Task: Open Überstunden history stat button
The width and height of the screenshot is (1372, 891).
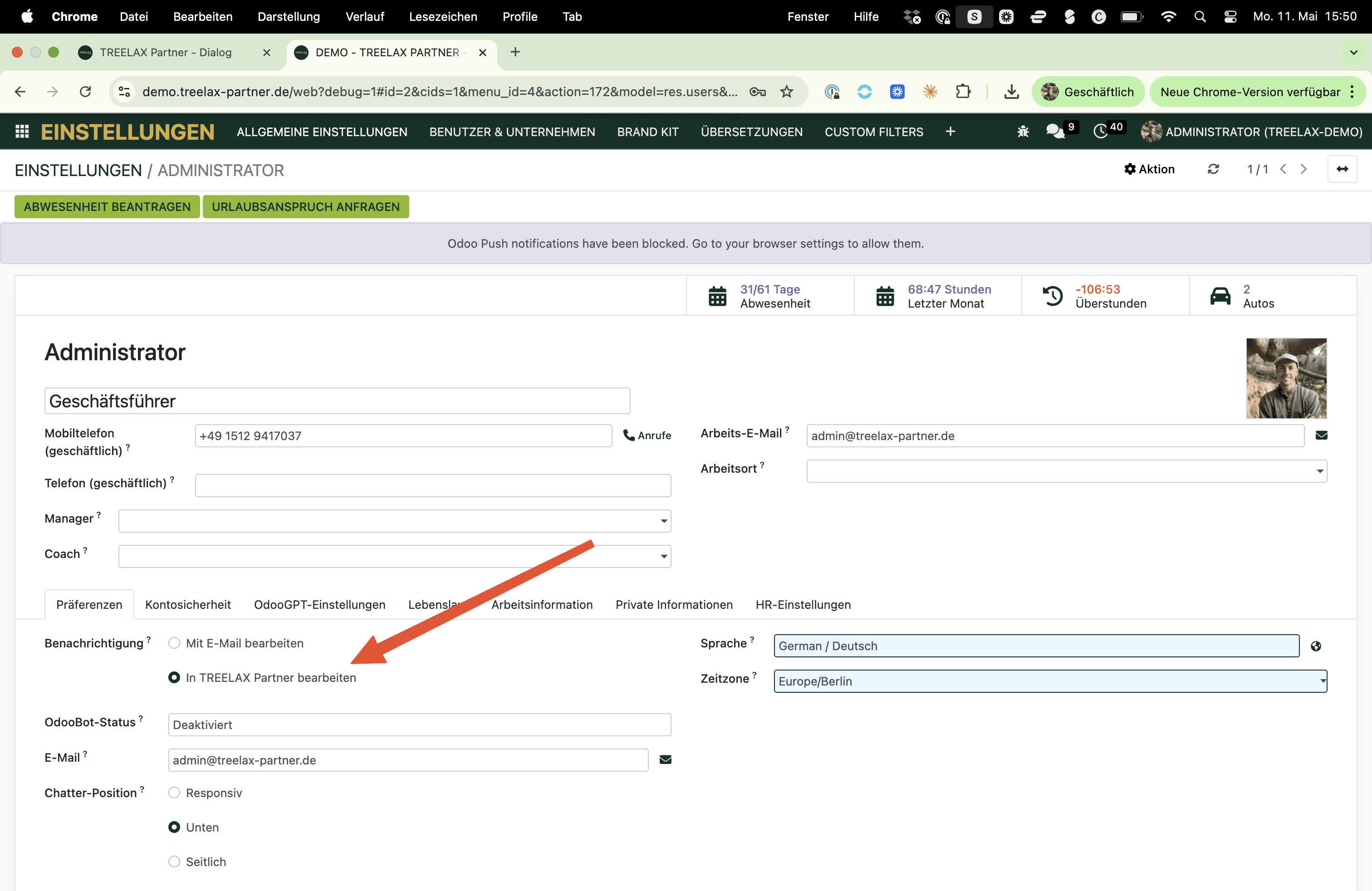Action: tap(1106, 296)
